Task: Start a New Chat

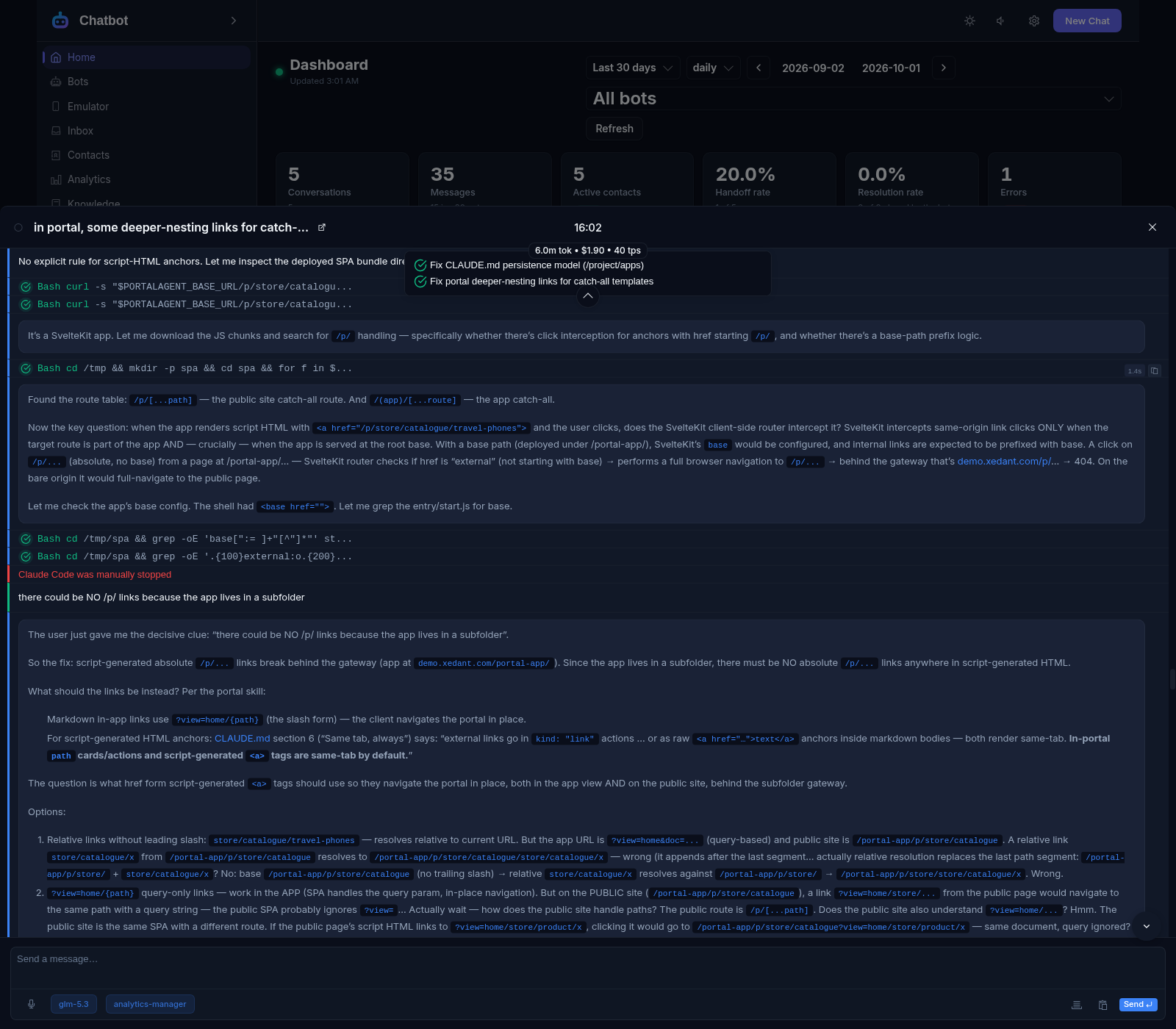Action: coord(1087,21)
